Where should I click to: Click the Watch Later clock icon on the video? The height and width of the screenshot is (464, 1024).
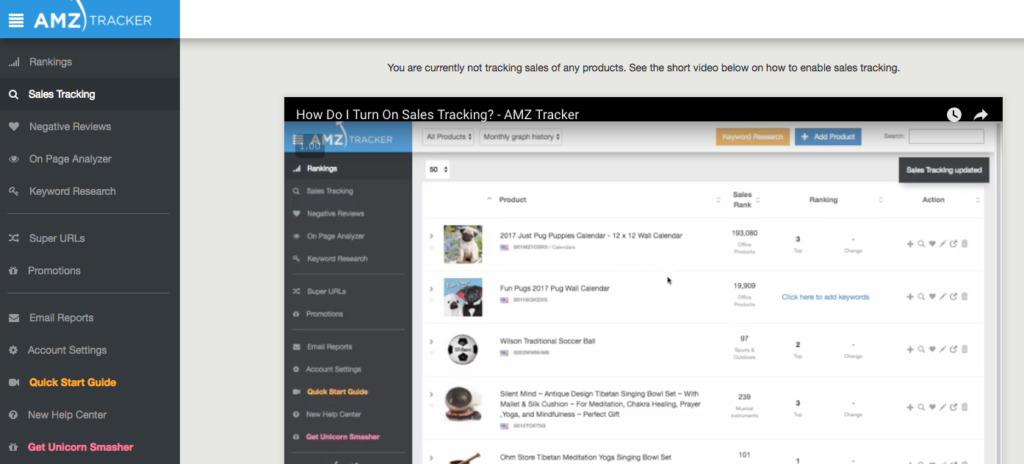[x=954, y=114]
